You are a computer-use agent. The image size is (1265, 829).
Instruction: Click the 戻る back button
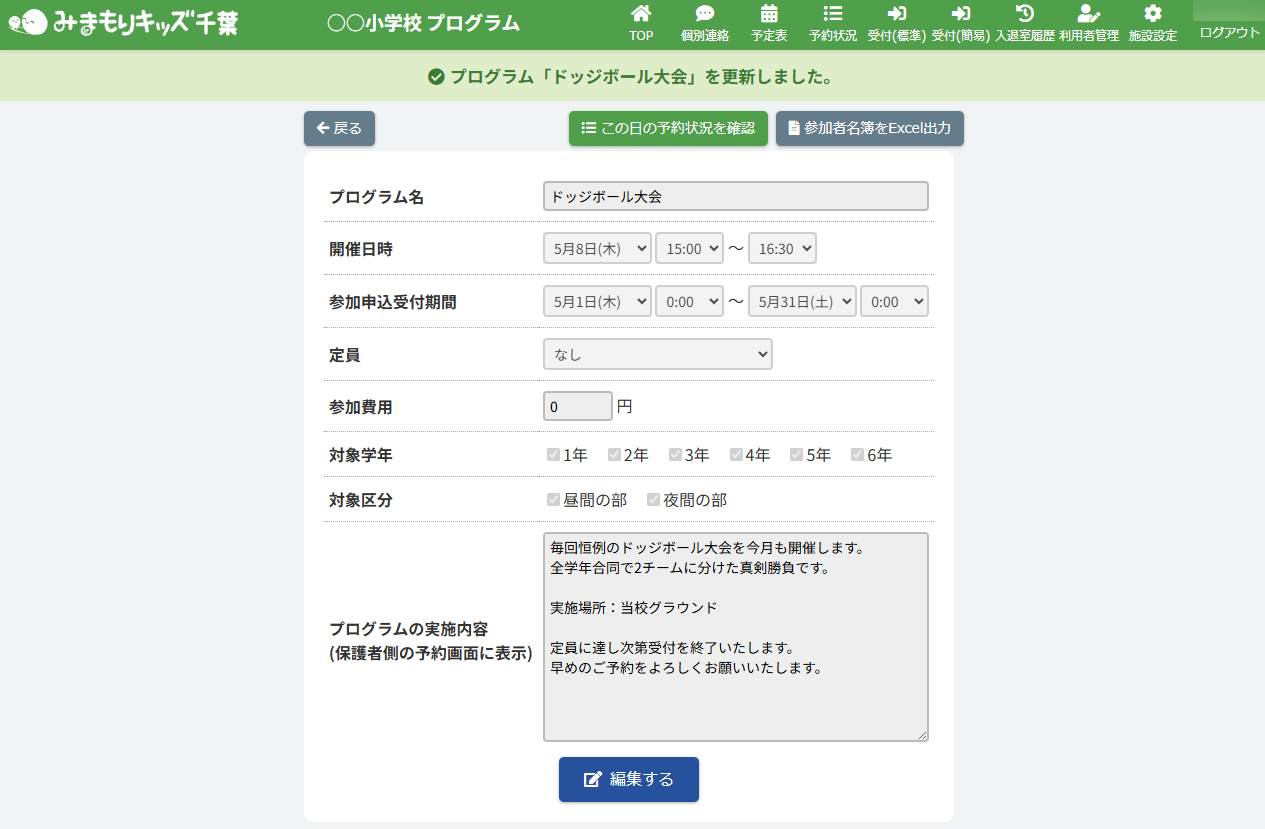point(339,128)
